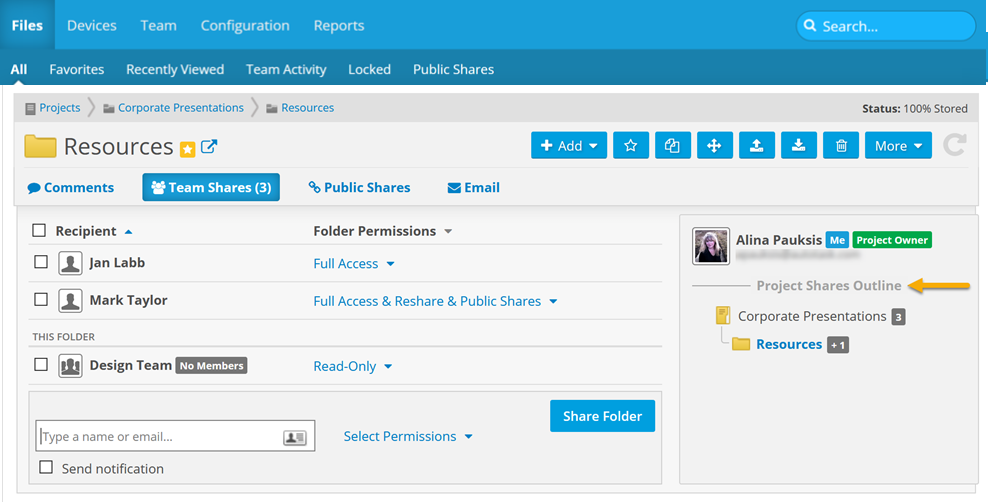Click the Share Folder button
The image size is (988, 502).
602,416
